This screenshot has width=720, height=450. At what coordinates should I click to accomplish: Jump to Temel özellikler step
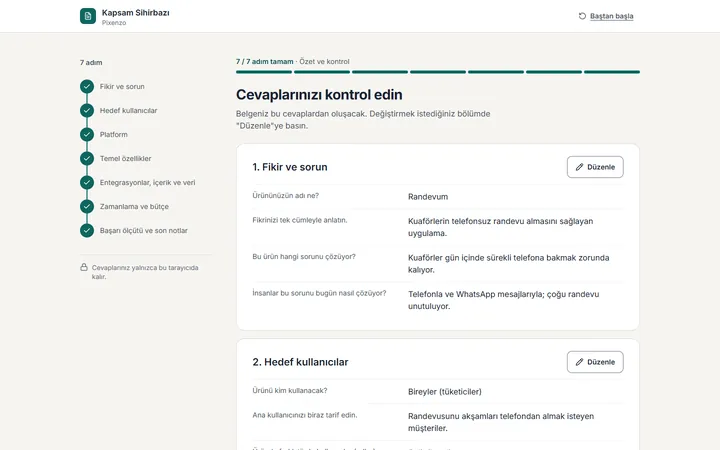click(x=125, y=158)
